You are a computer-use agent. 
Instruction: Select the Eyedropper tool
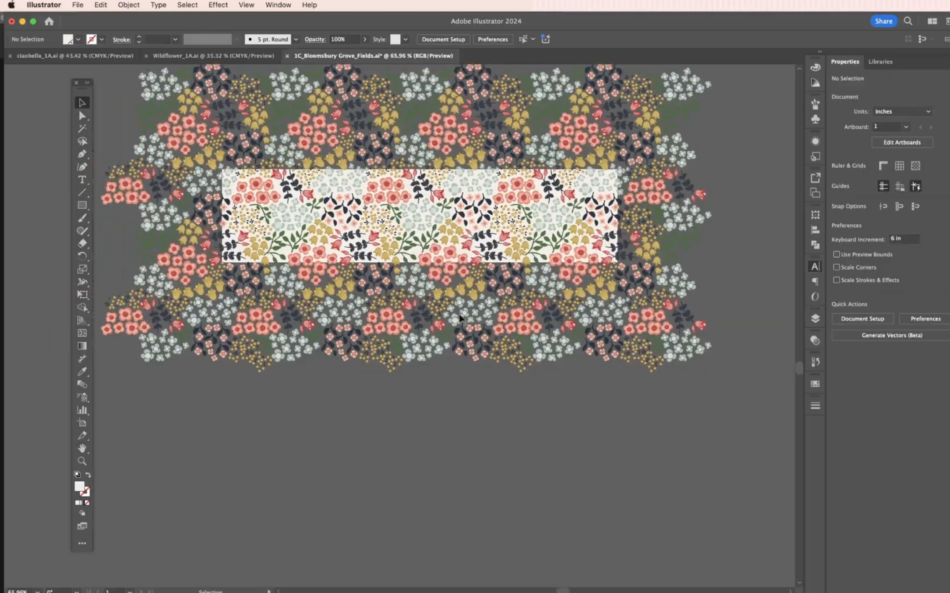click(82, 371)
